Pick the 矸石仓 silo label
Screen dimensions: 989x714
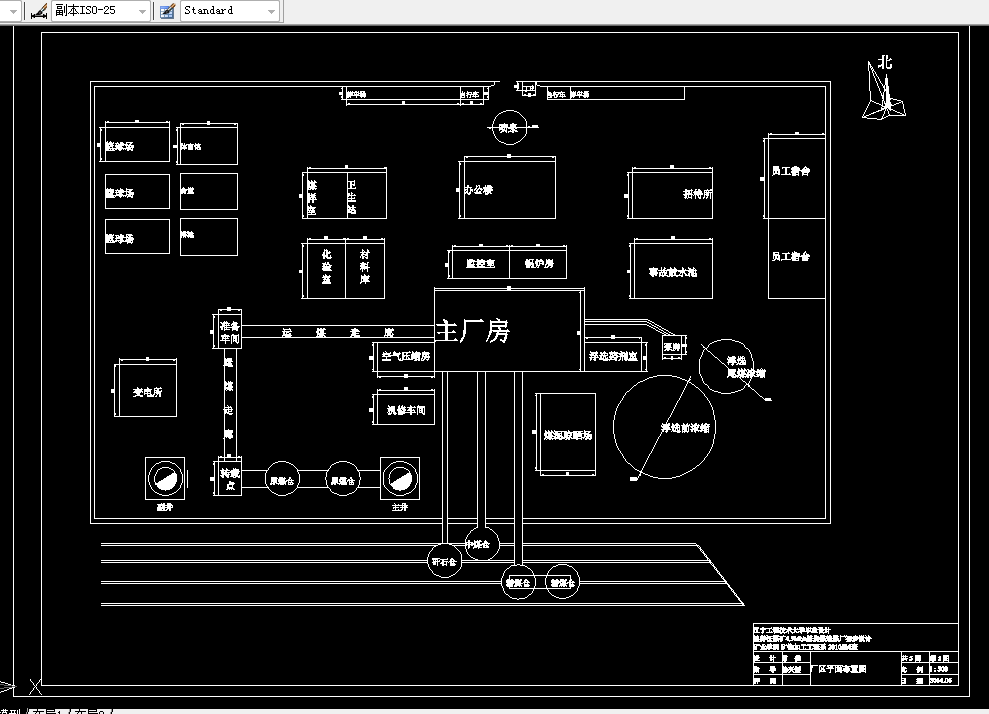444,561
